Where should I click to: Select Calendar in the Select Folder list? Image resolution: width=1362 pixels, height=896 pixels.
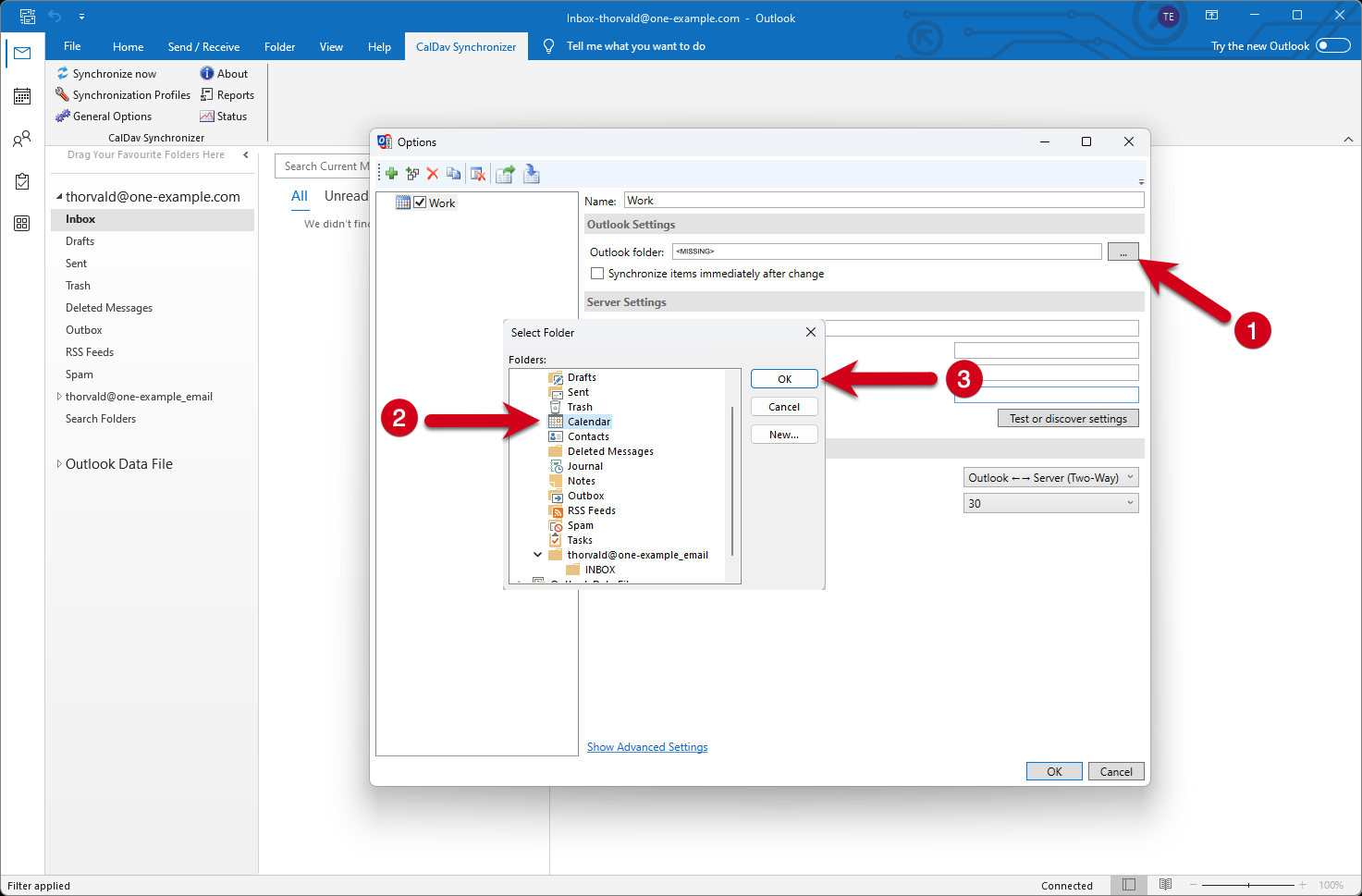click(x=588, y=422)
